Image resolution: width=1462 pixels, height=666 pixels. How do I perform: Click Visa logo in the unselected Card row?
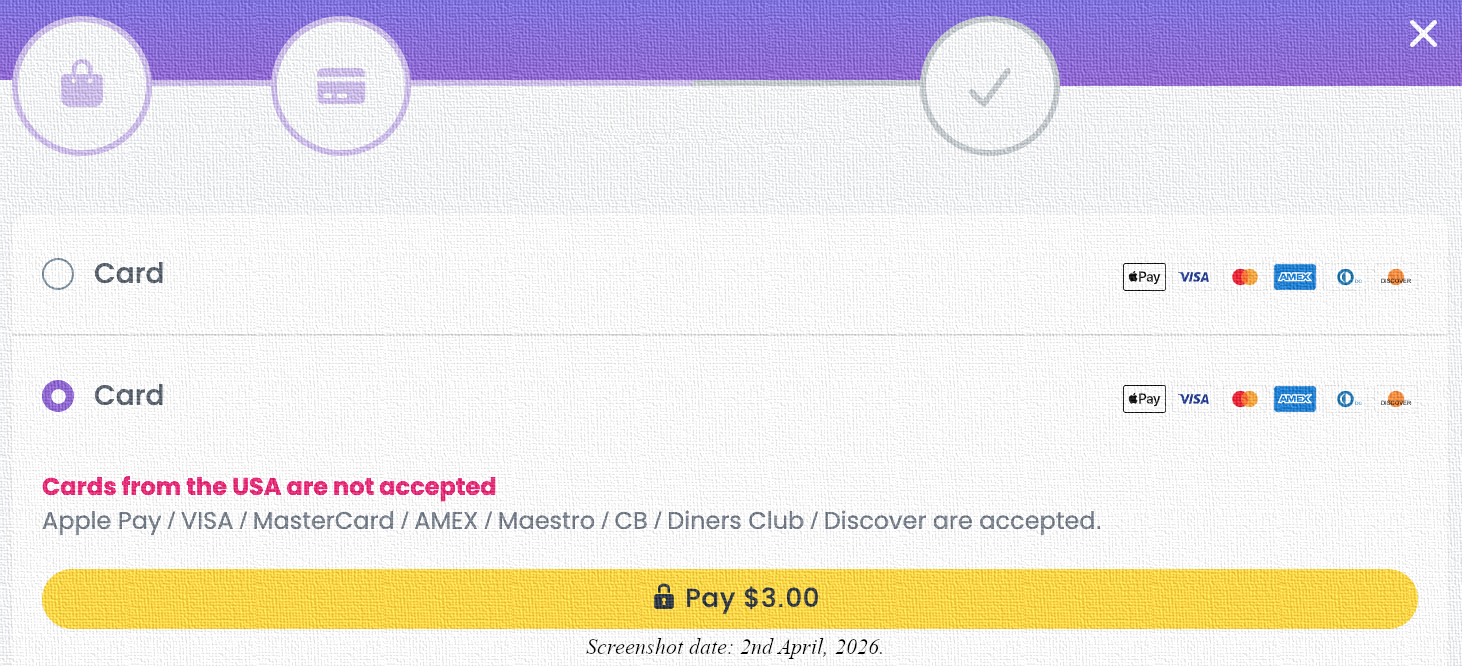point(1194,277)
